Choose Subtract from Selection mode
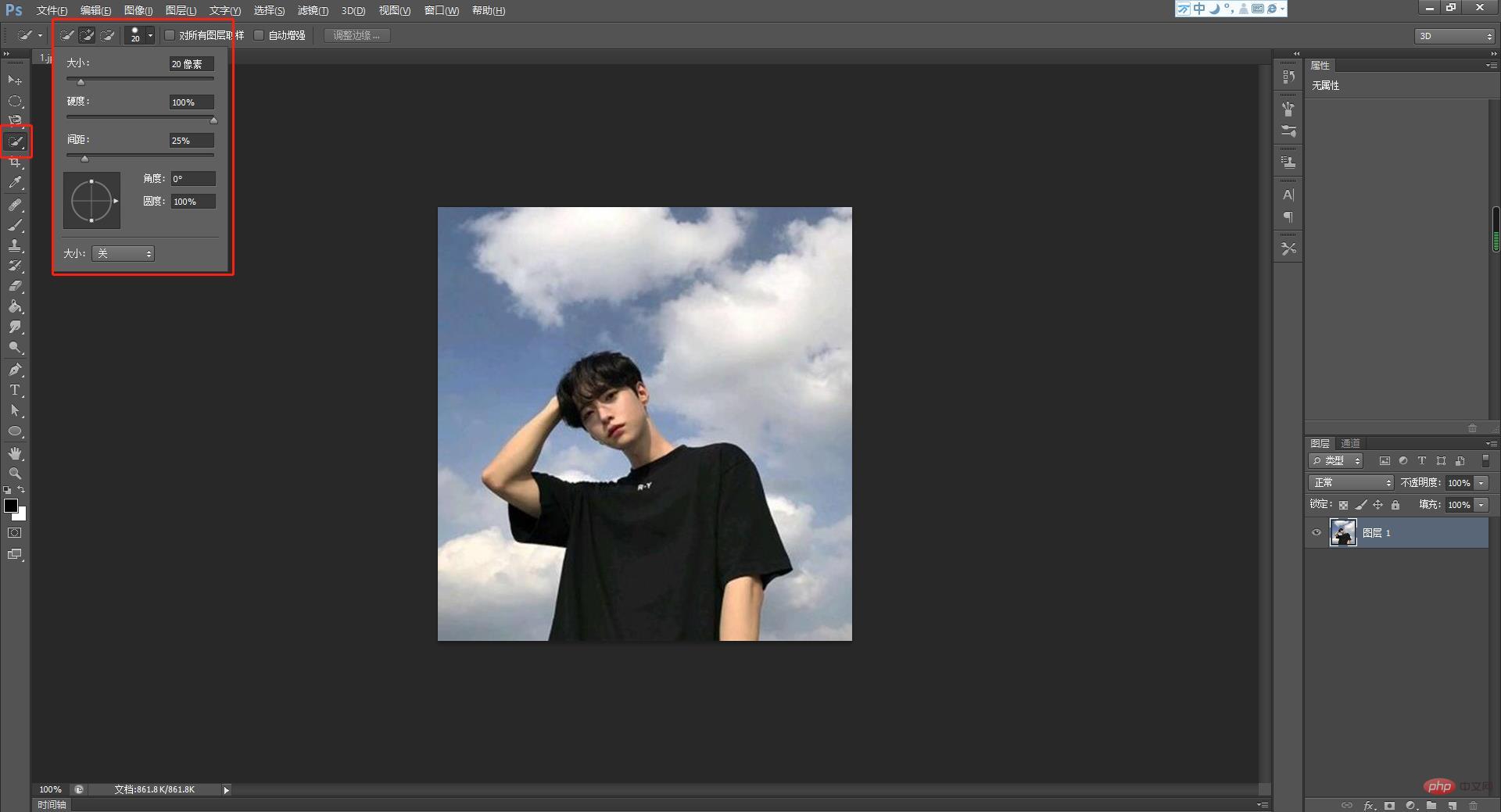The height and width of the screenshot is (812, 1501). [108, 35]
